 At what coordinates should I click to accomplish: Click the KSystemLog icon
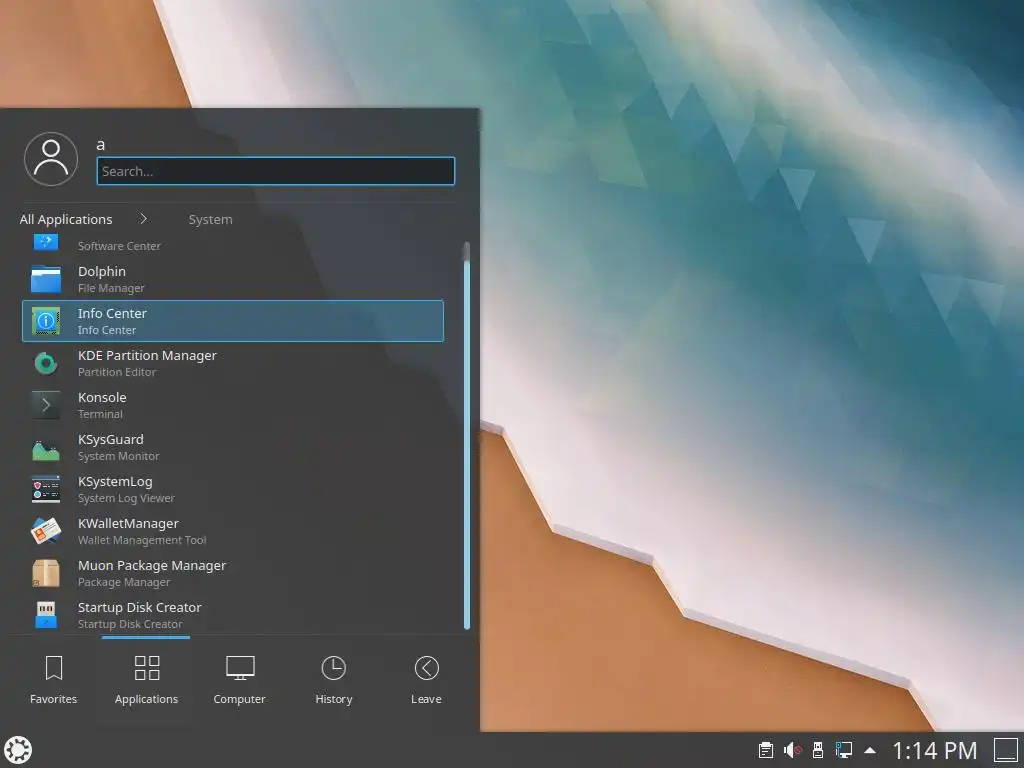(46, 489)
